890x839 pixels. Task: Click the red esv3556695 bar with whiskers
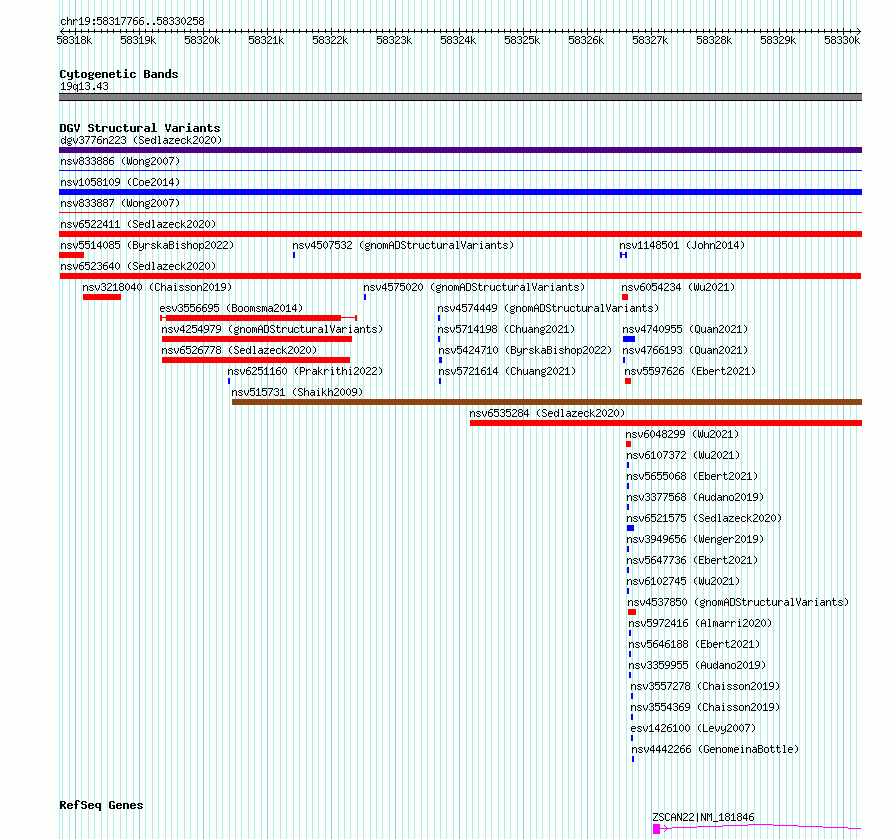pyautogui.click(x=258, y=318)
